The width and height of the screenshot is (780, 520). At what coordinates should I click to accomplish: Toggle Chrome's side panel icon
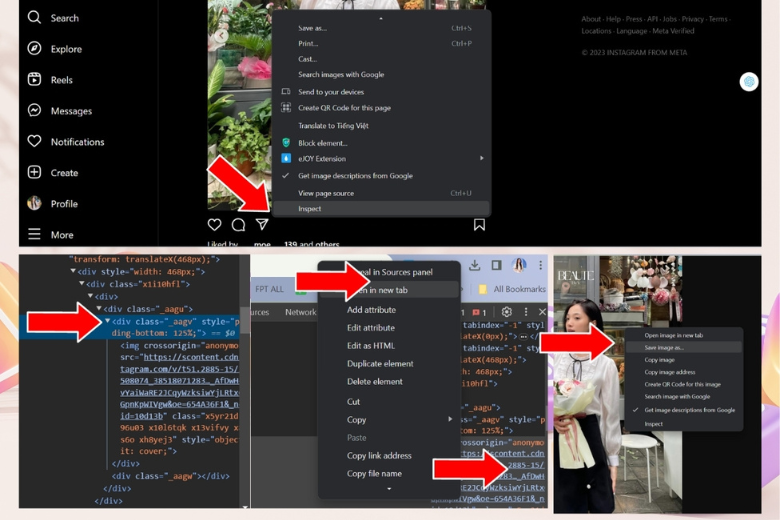pos(496,265)
